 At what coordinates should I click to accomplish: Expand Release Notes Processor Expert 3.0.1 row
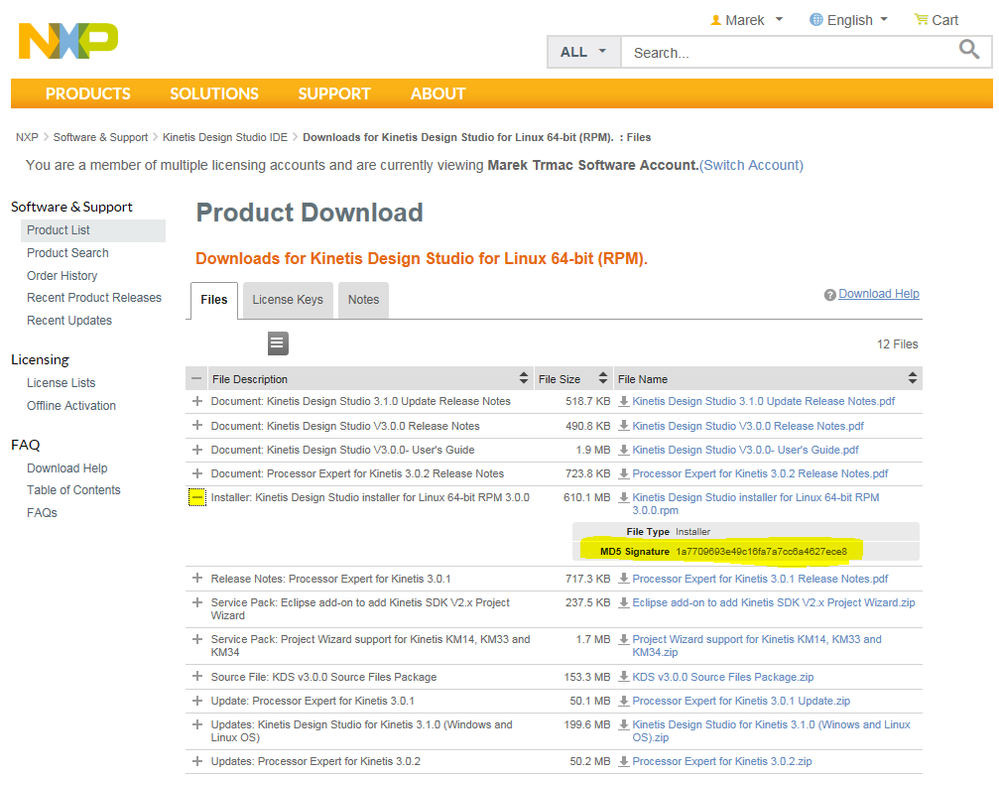coord(197,578)
